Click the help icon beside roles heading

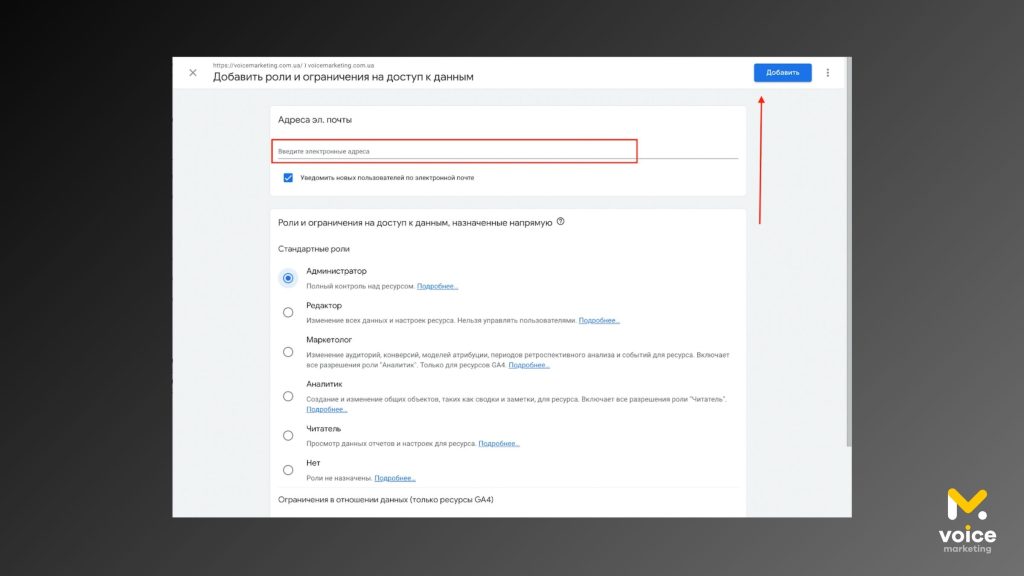(x=560, y=222)
